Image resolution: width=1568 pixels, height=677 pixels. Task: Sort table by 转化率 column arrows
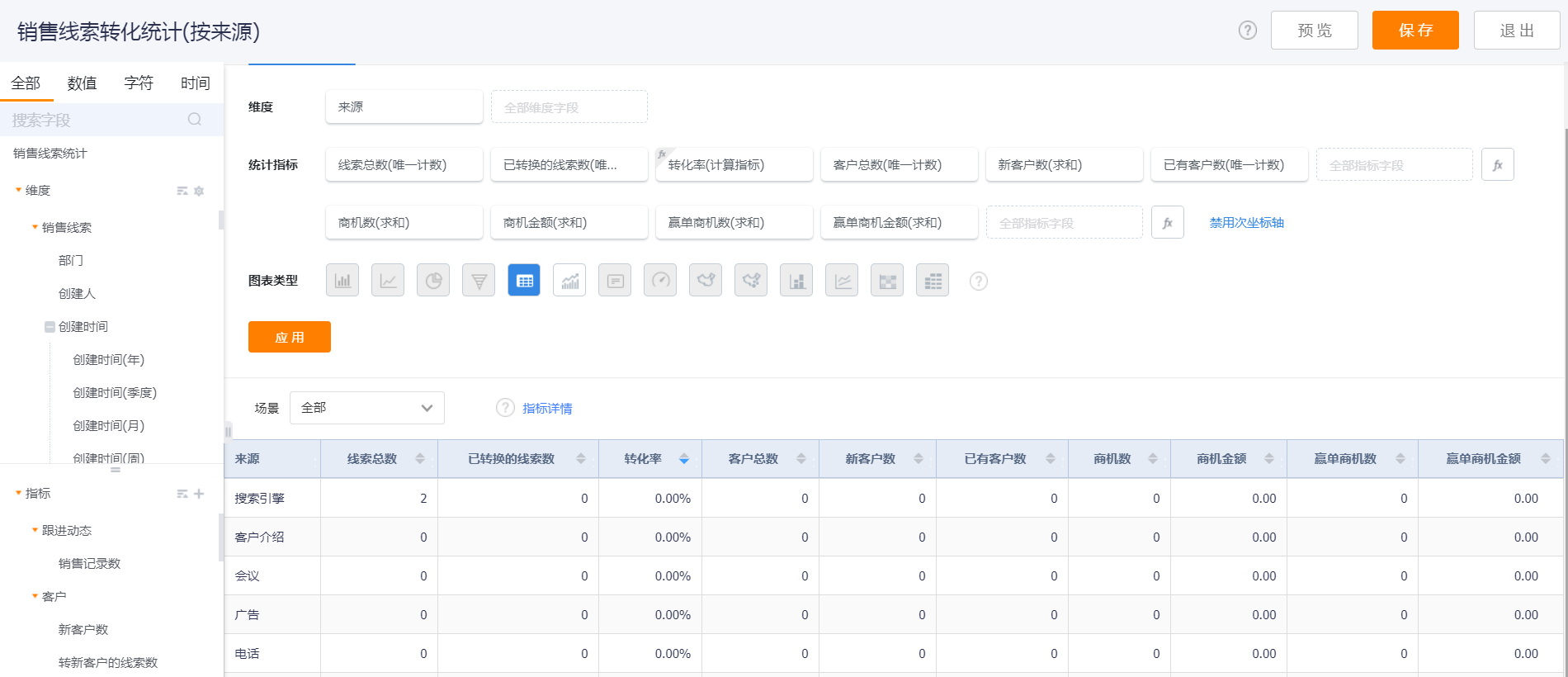[x=684, y=459]
